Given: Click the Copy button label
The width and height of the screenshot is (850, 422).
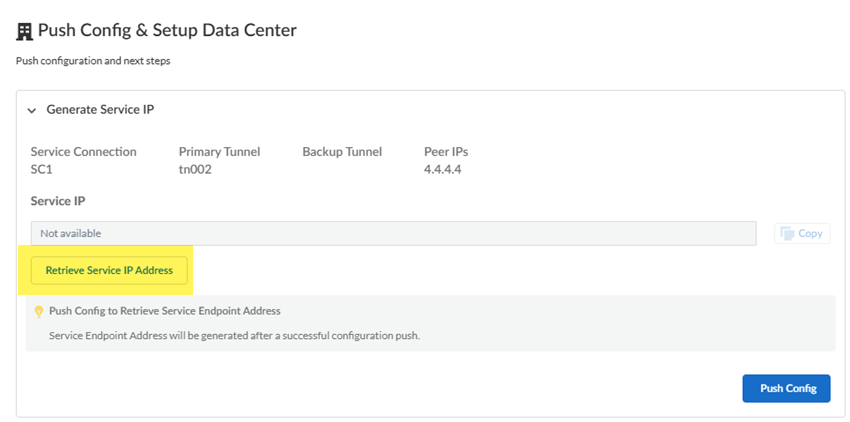Looking at the screenshot, I should point(810,233).
